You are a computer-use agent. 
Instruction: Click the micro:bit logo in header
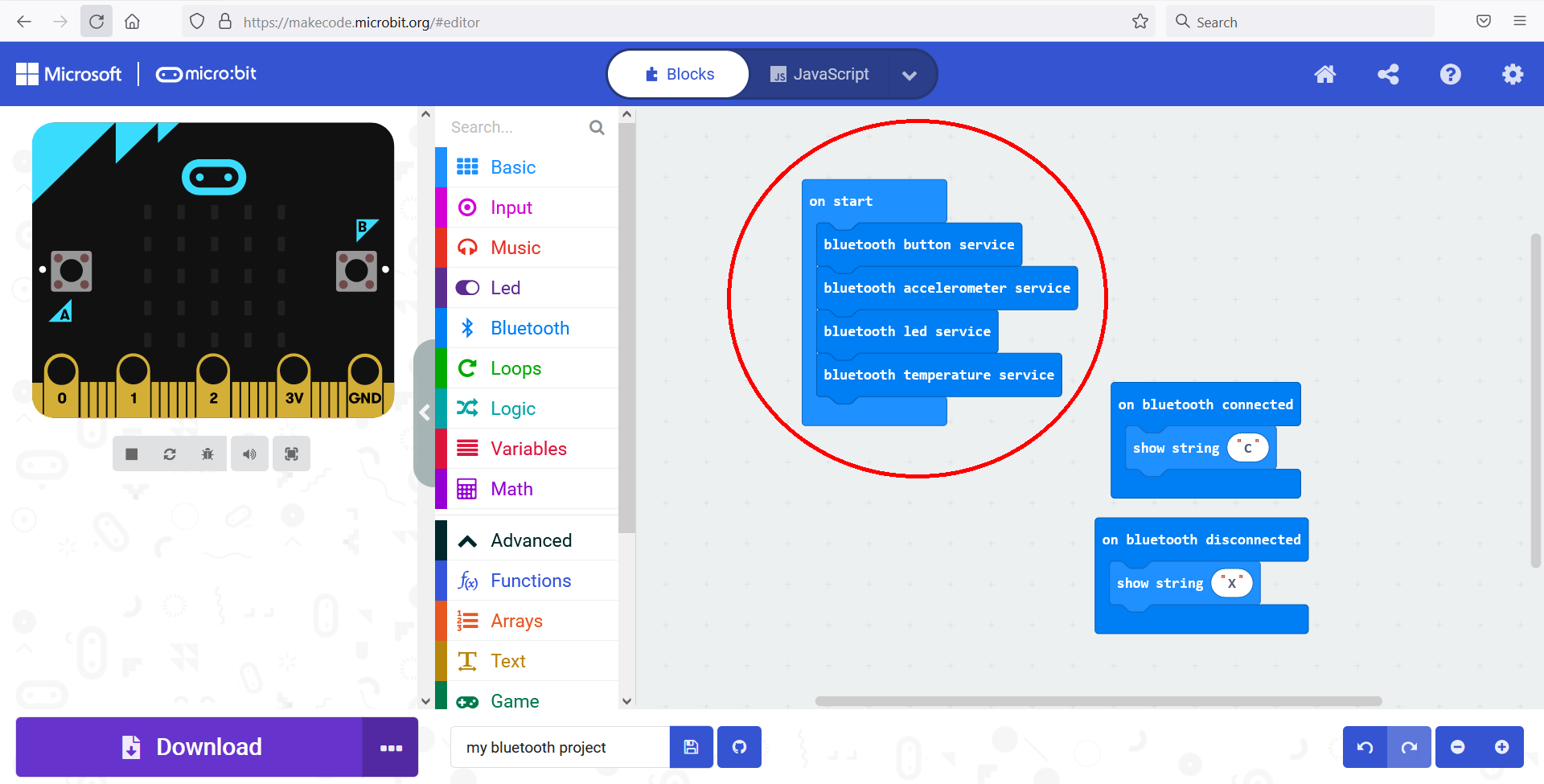pyautogui.click(x=206, y=74)
